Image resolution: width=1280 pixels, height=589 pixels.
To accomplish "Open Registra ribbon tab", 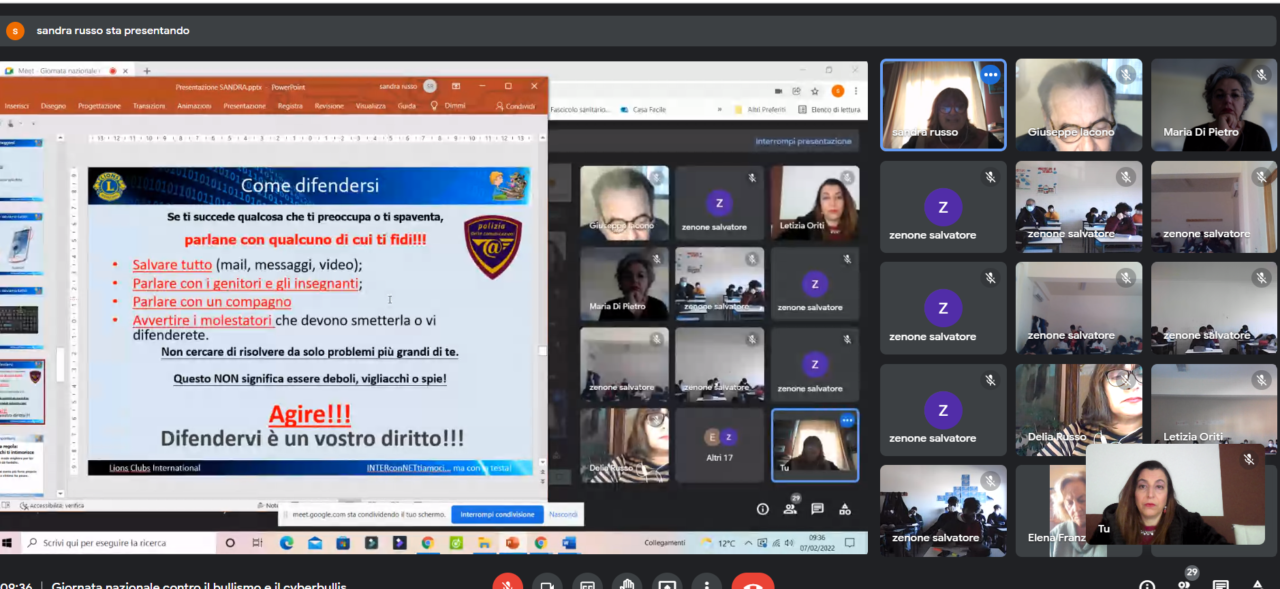I will pyautogui.click(x=290, y=106).
